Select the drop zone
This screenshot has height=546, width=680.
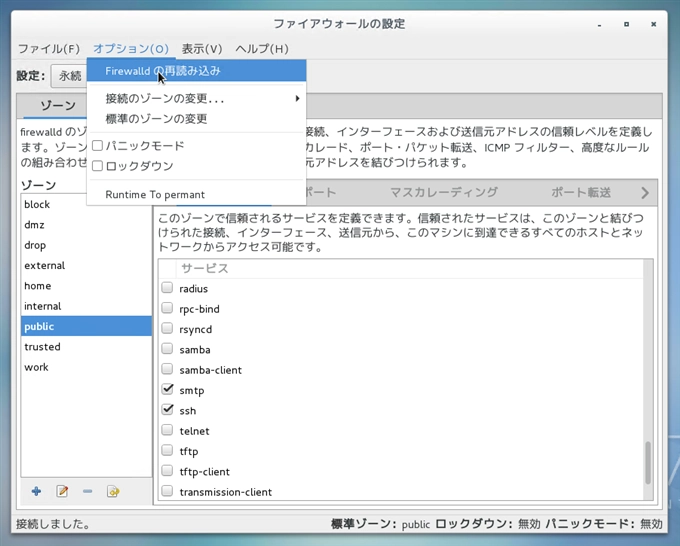pos(86,245)
